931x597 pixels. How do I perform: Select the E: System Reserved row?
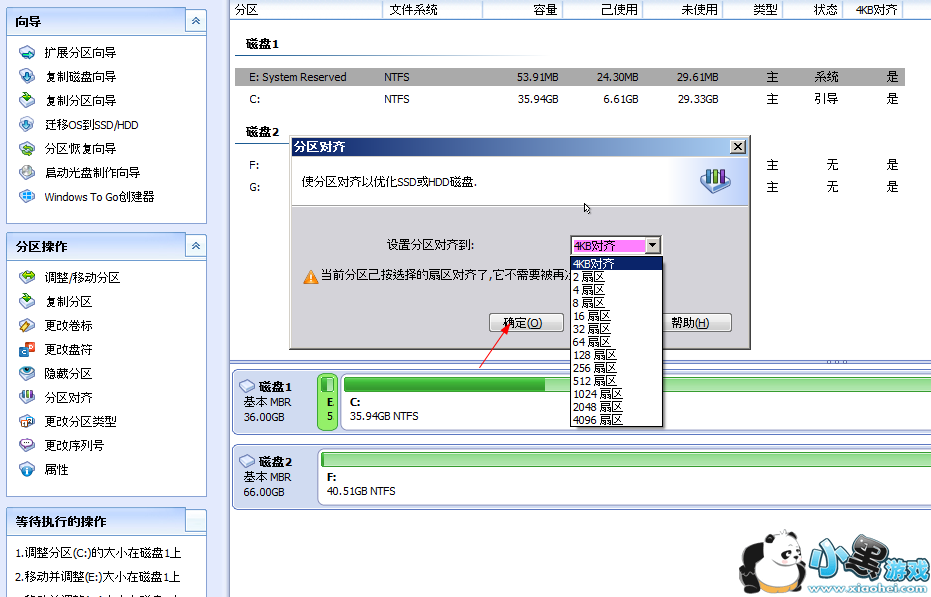(x=570, y=77)
